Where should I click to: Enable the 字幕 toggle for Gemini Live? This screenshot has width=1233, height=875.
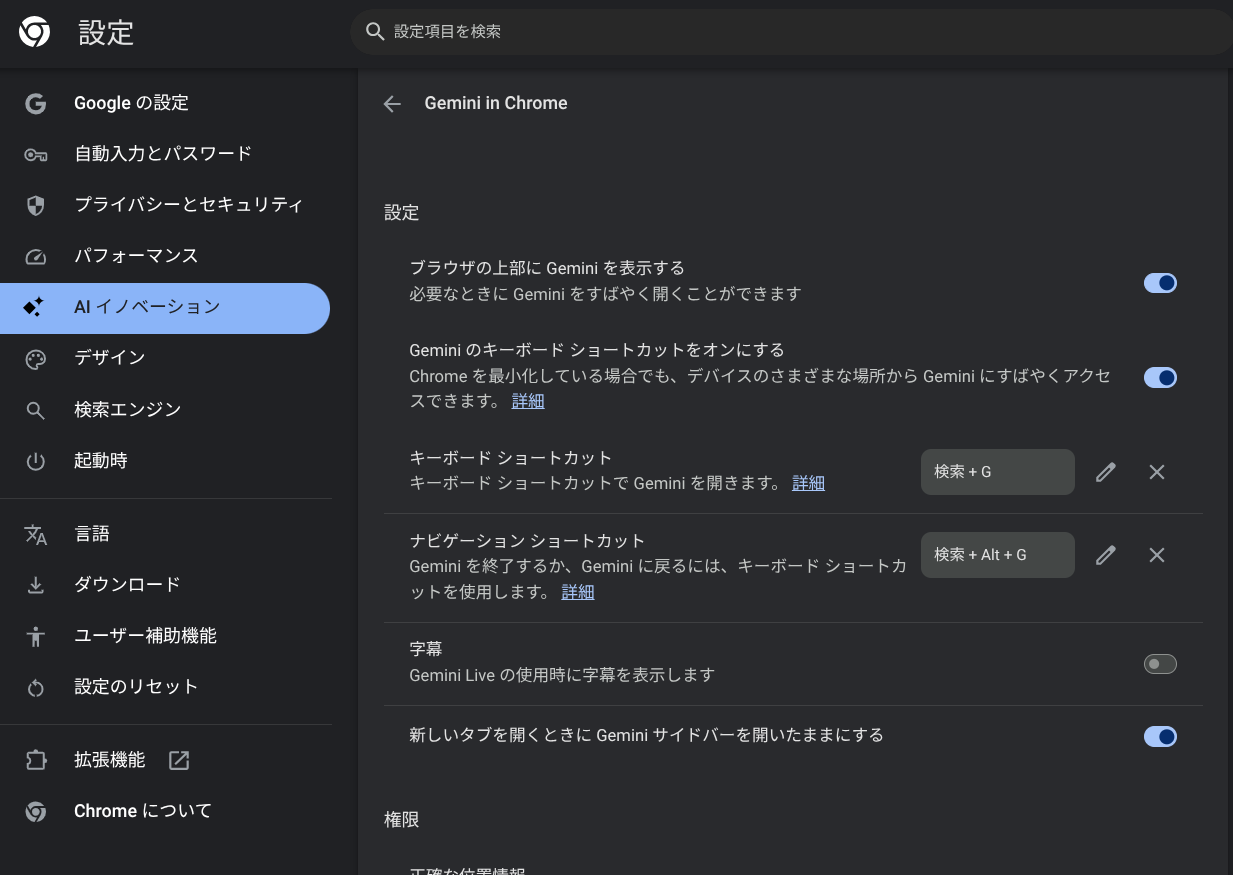click(1160, 664)
